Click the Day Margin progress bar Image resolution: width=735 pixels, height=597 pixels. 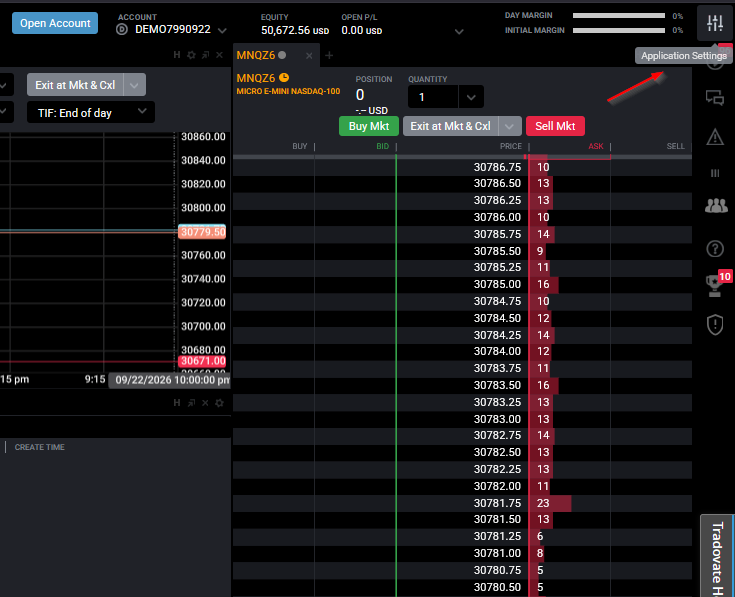(619, 16)
